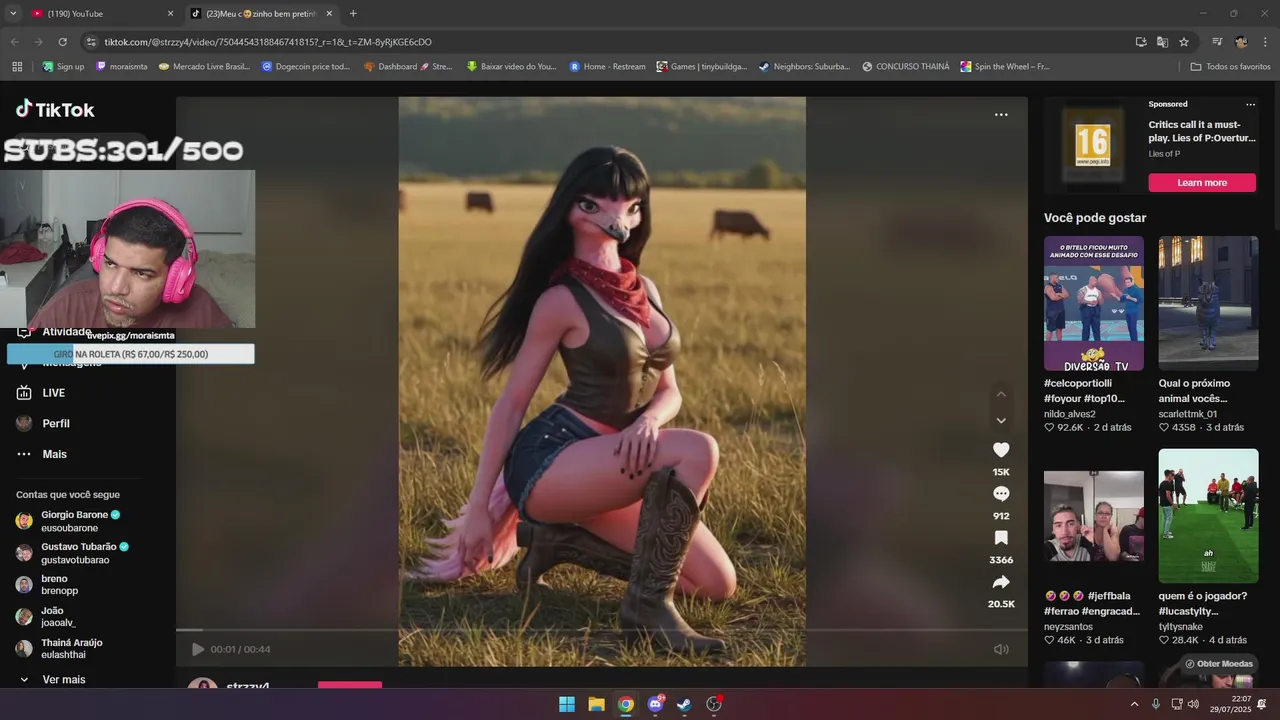This screenshot has width=1280, height=720.
Task: Click the strzzy4 author name
Action: pos(248,687)
